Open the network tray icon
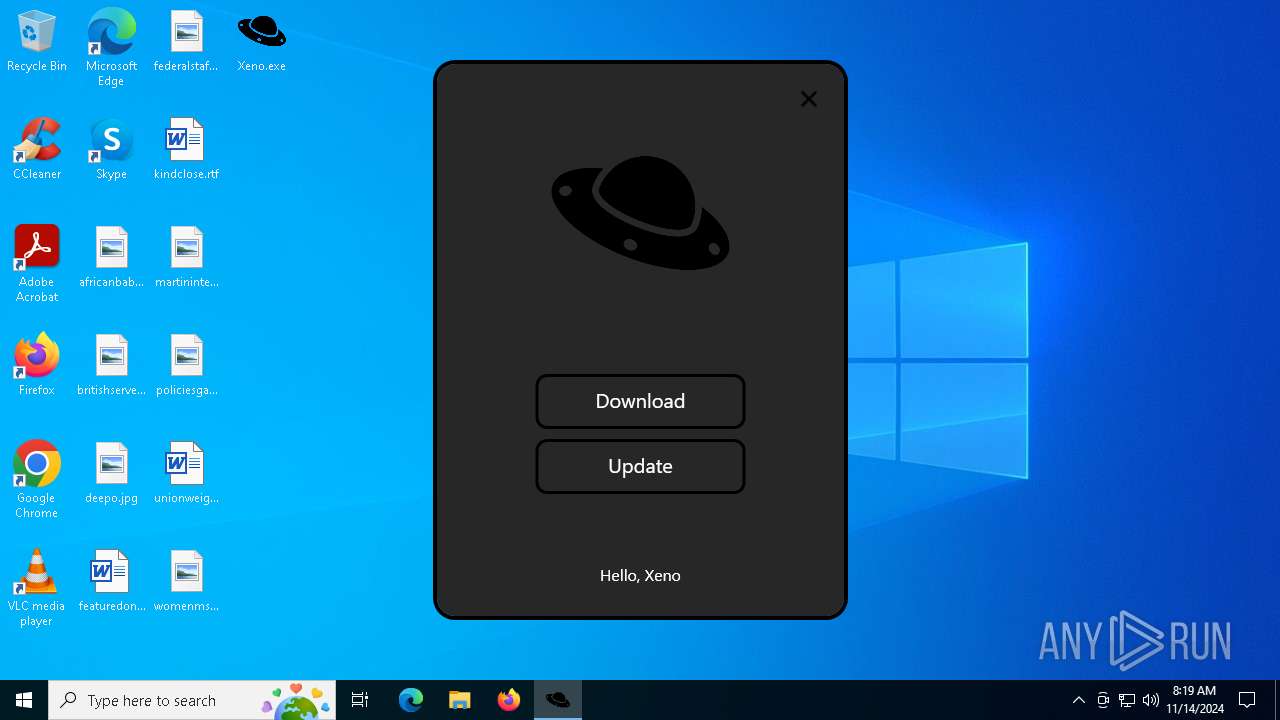 [1127, 700]
